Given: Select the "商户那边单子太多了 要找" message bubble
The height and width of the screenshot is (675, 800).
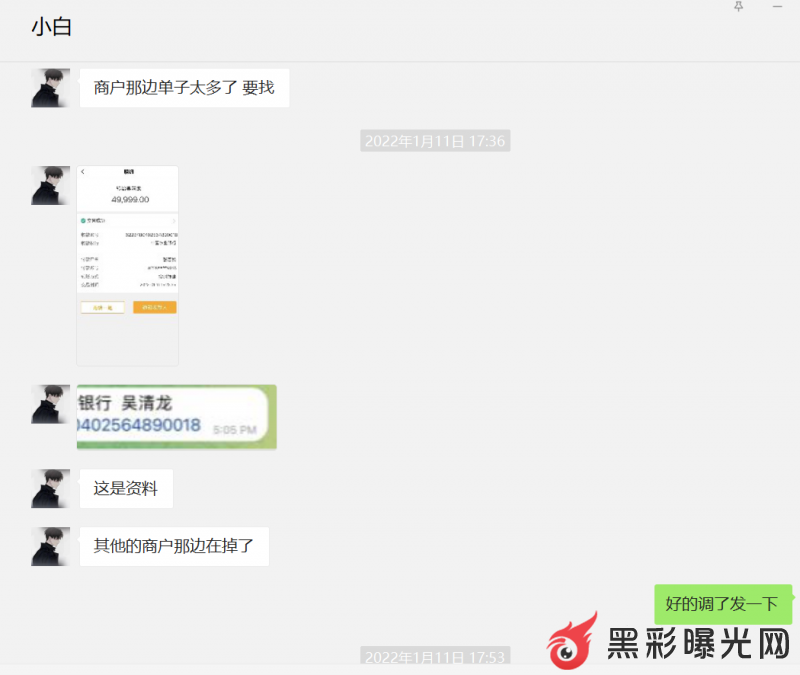Looking at the screenshot, I should [184, 88].
